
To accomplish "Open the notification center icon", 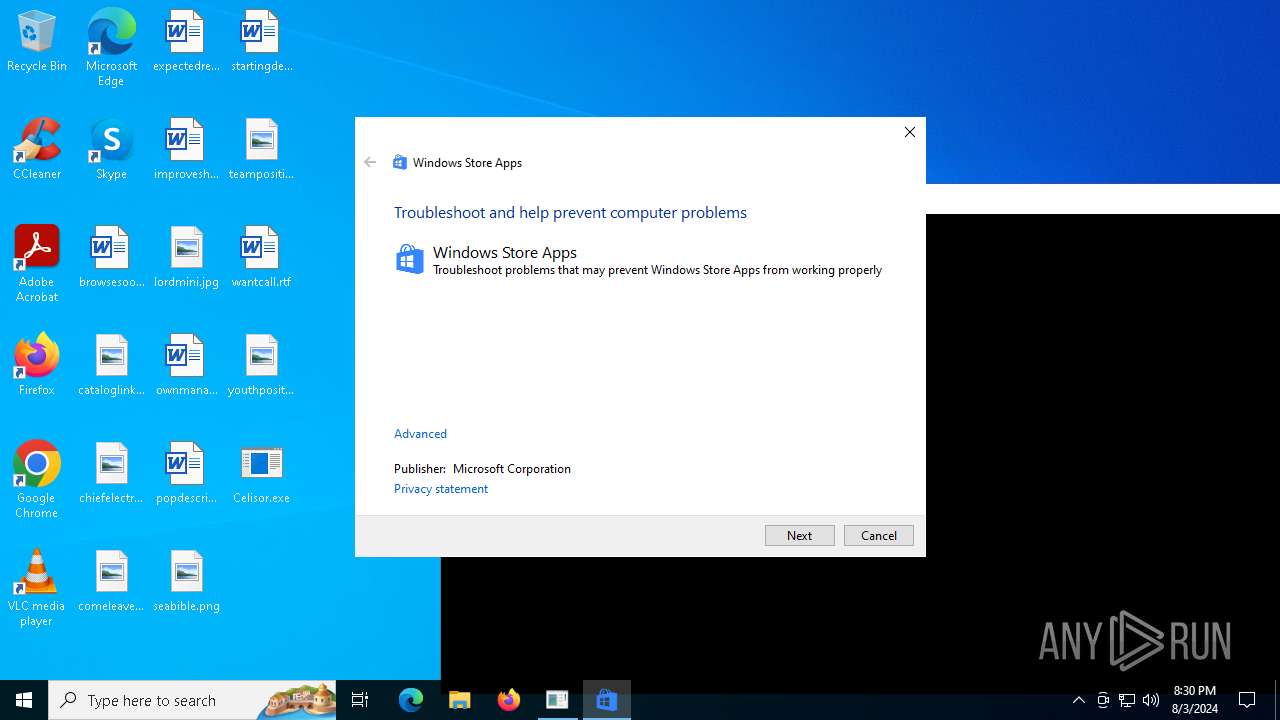I will coord(1247,700).
